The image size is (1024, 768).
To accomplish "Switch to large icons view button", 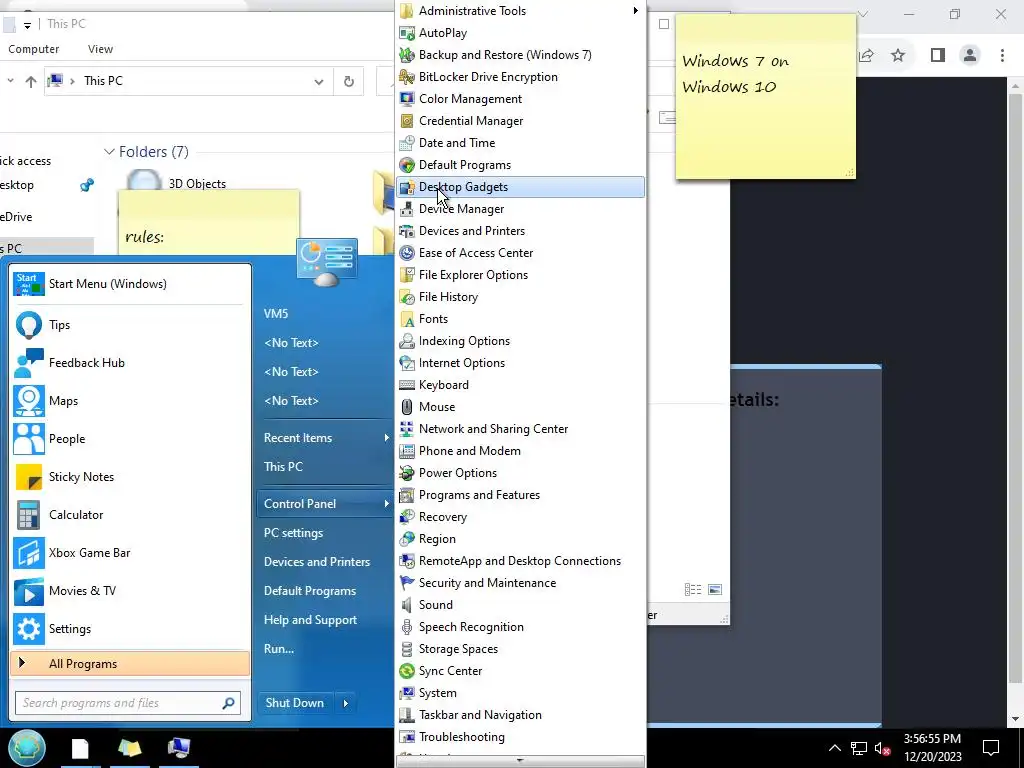I will point(715,590).
